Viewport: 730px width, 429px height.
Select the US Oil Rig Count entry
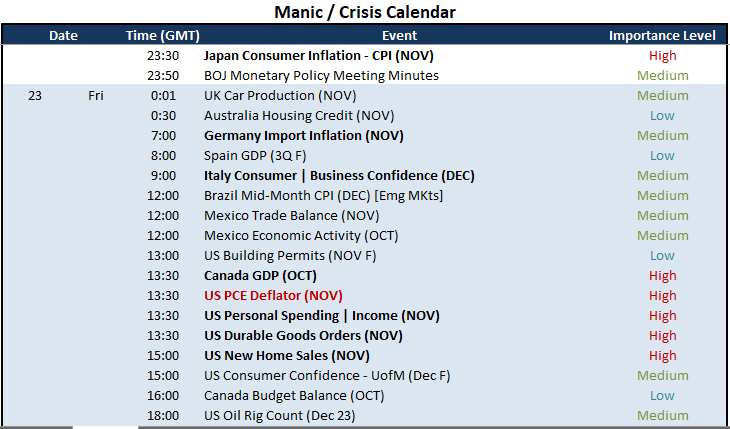pyautogui.click(x=280, y=416)
